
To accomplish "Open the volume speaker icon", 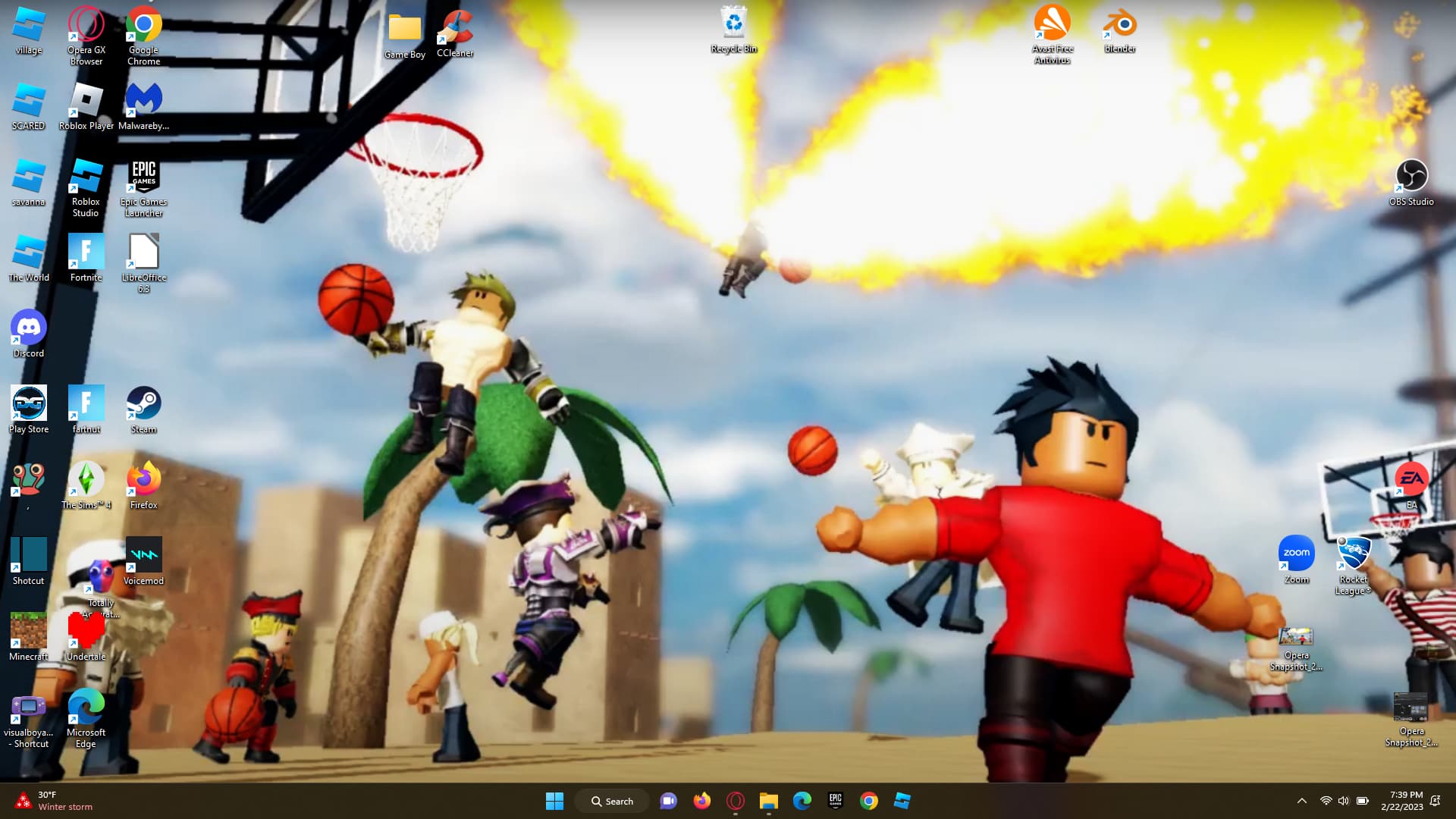I will tap(1344, 801).
